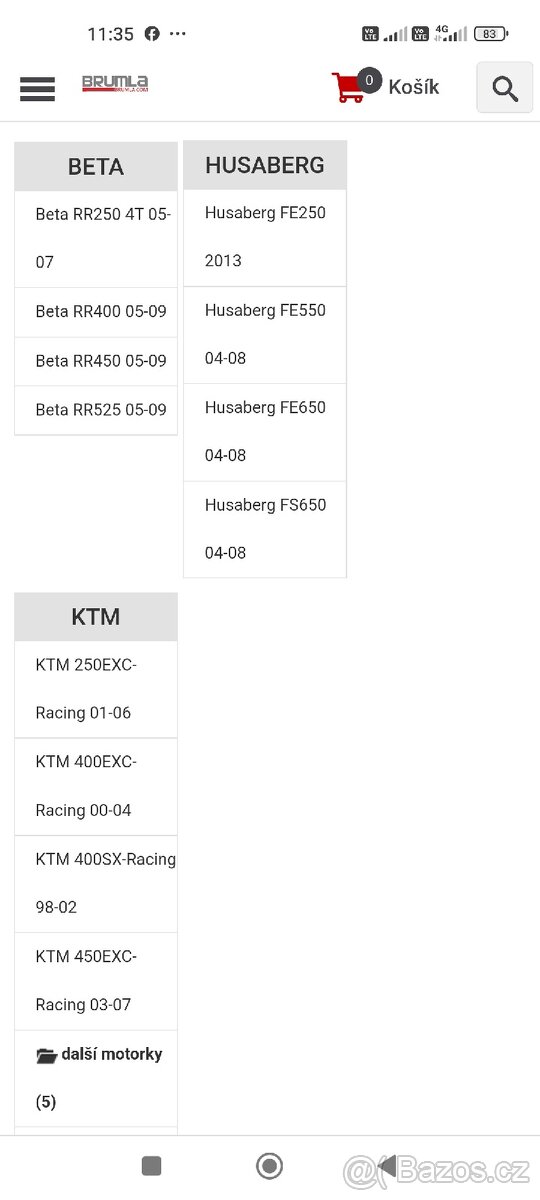
Task: Select Beta RR250 4T 05-07
Action: 97,239
